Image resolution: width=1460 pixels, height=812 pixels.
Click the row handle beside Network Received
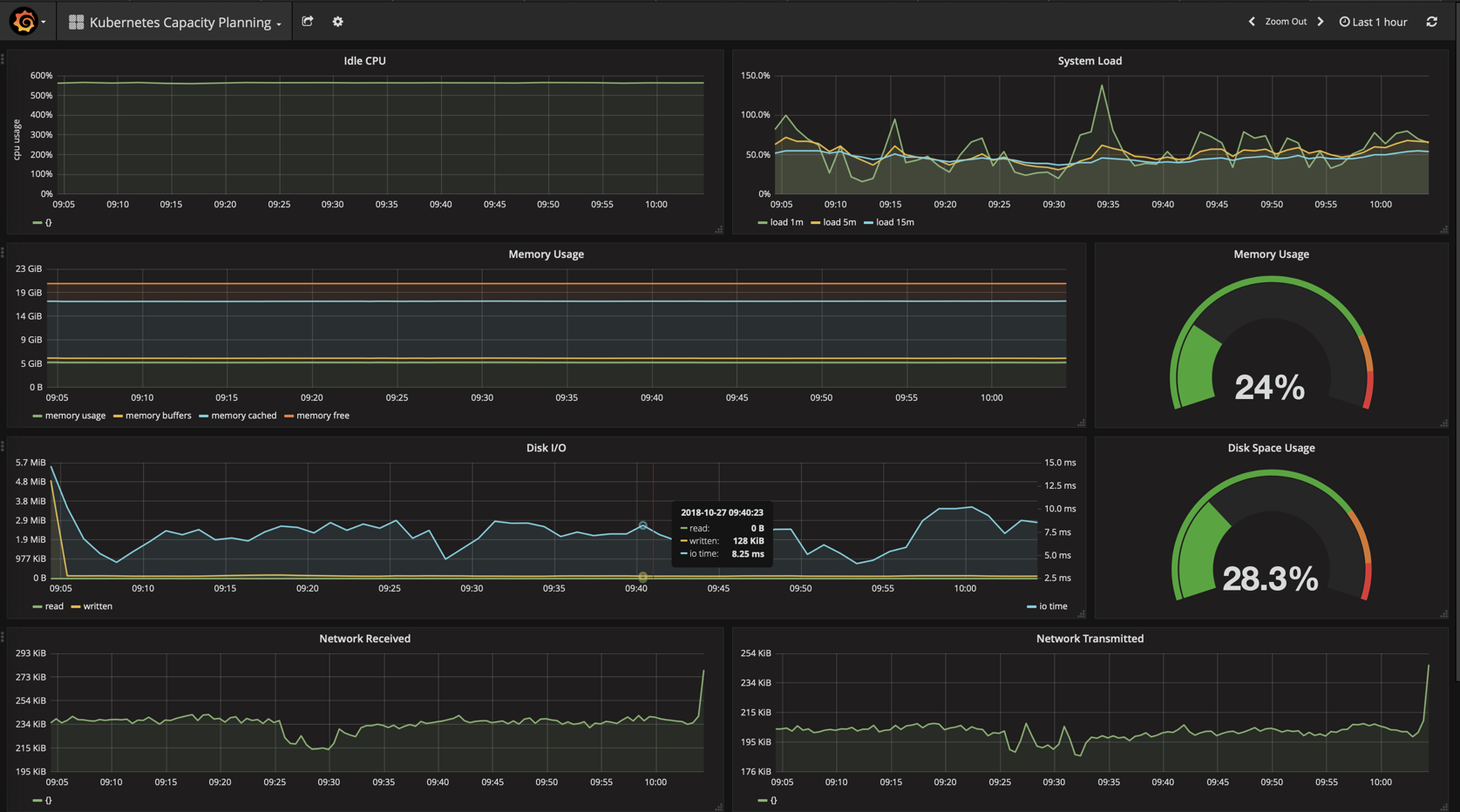tap(3, 637)
